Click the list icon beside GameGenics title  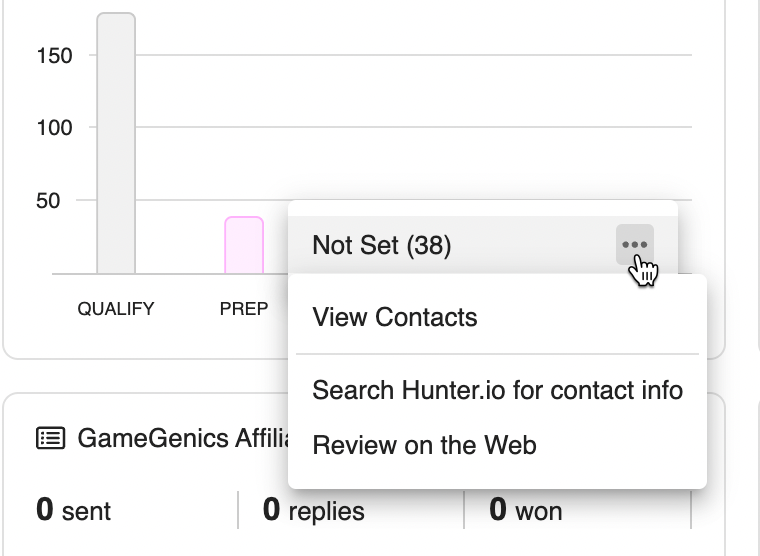pos(51,438)
